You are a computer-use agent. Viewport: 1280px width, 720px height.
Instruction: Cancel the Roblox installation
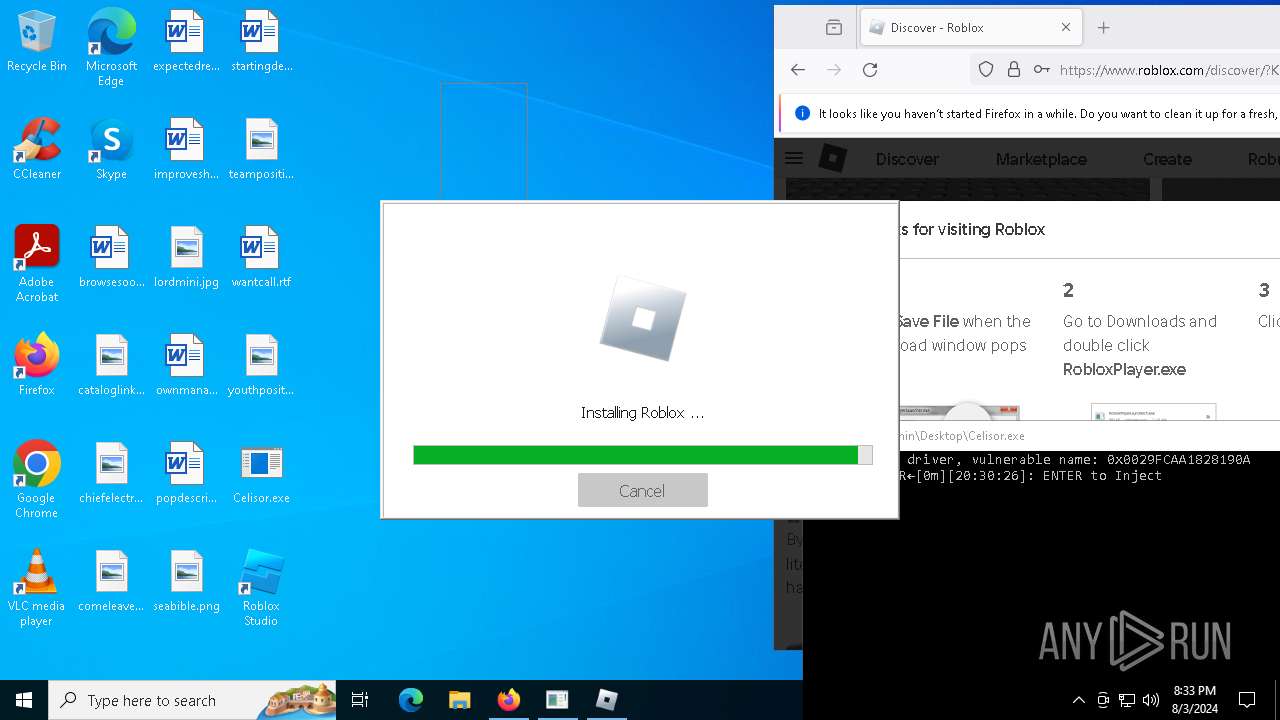642,490
